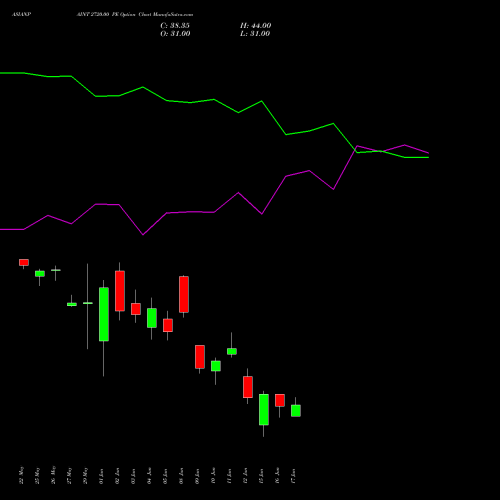Click the close value C: 38.35
Screen dimensions: 500x500
pyautogui.click(x=175, y=26)
